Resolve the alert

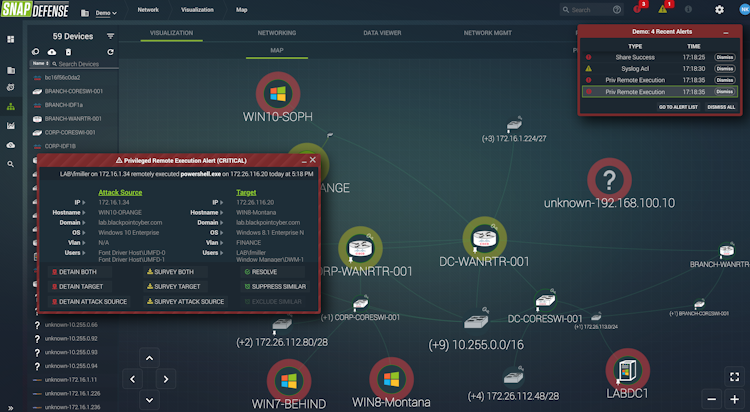pos(272,272)
